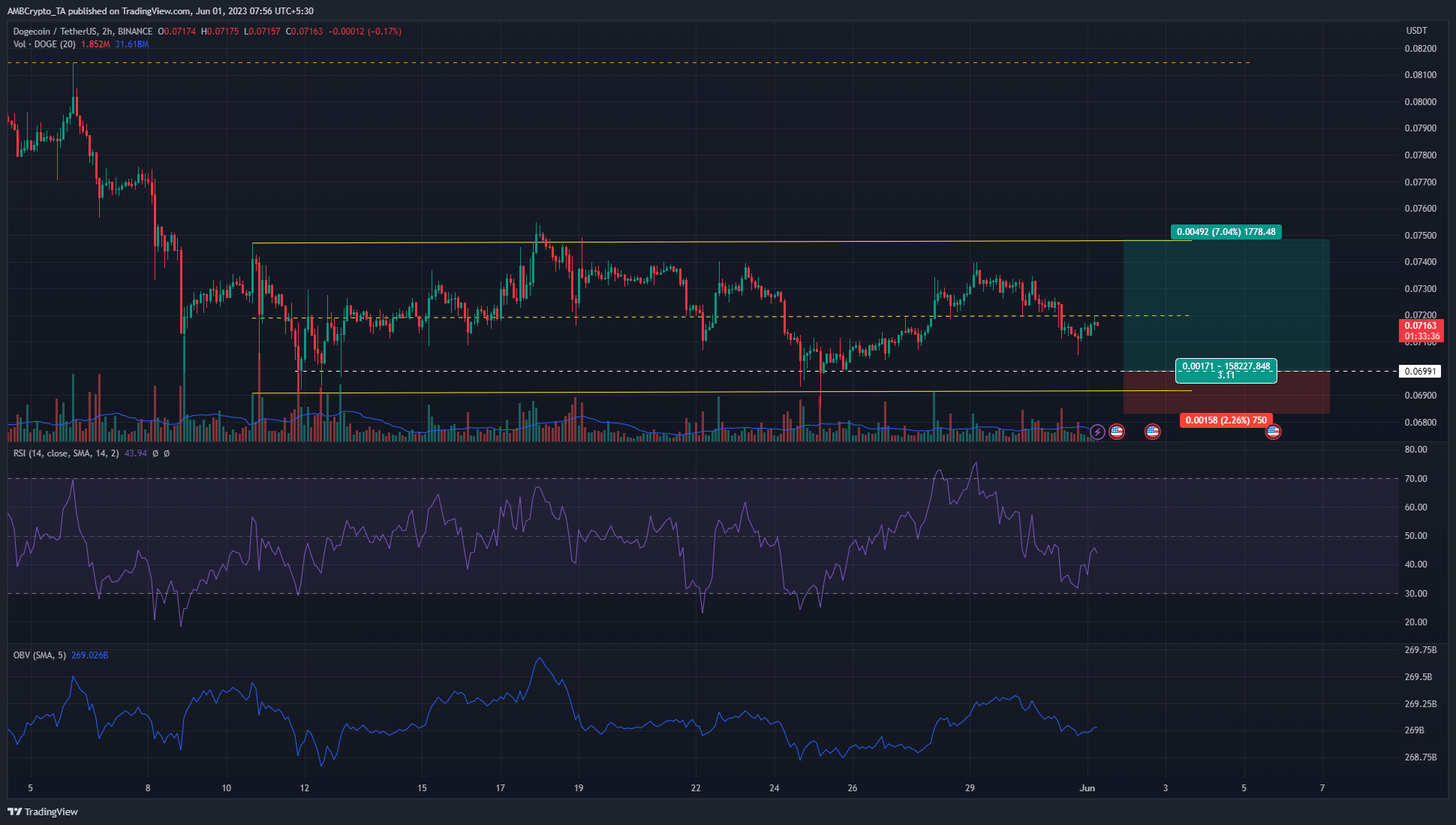Select the Vol · DOGE (20) indicator legend

tap(44, 44)
